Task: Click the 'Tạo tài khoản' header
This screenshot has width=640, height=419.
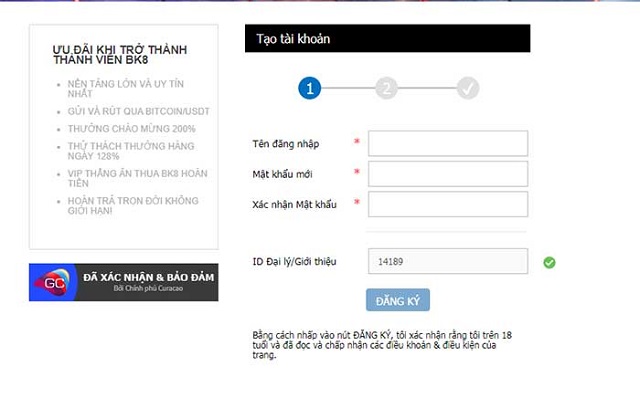Action: 387,38
